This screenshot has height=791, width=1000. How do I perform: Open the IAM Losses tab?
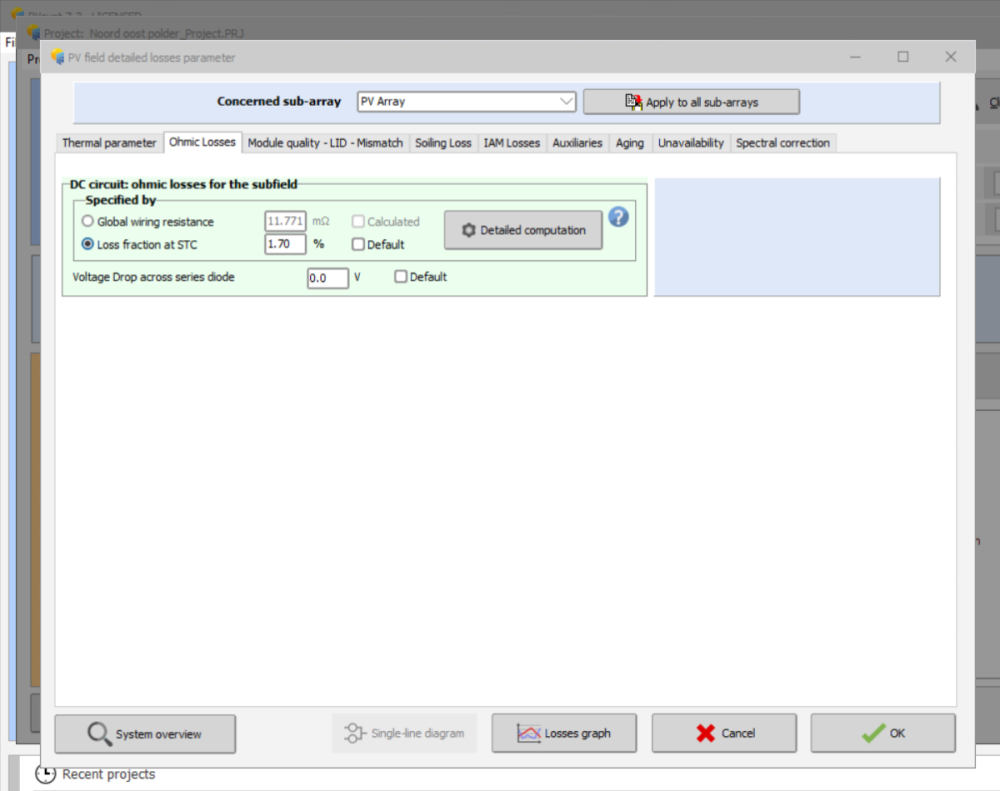point(511,143)
